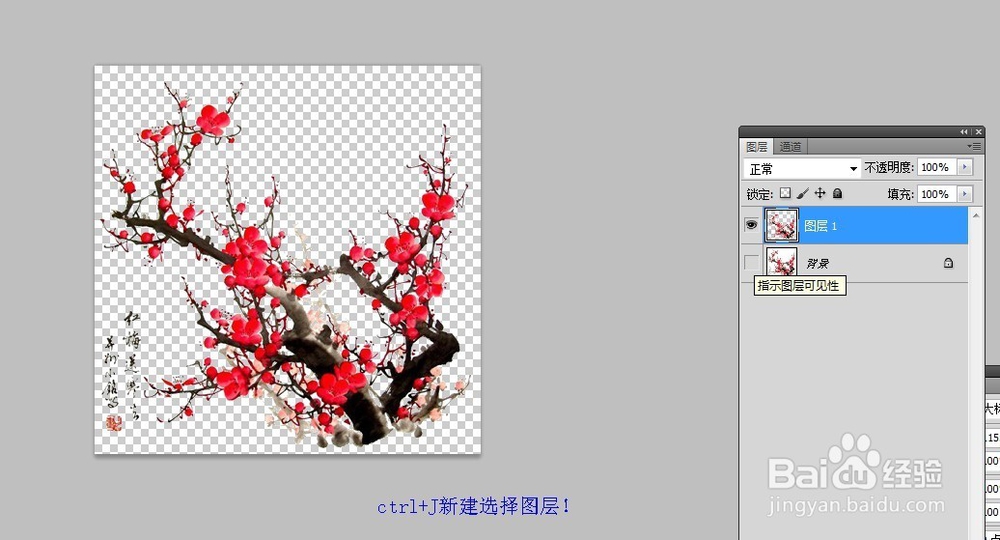Click the lock icon on 背景 layer
Image resolution: width=1000 pixels, height=540 pixels.
[948, 263]
